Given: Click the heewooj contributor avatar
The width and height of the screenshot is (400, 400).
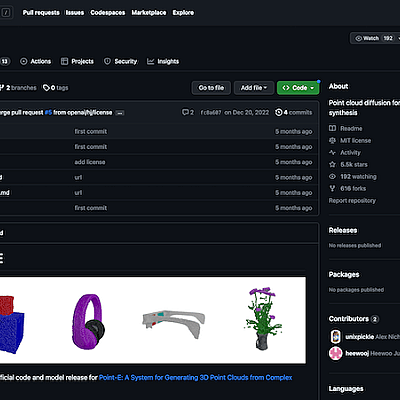Looking at the screenshot, I should point(336,353).
